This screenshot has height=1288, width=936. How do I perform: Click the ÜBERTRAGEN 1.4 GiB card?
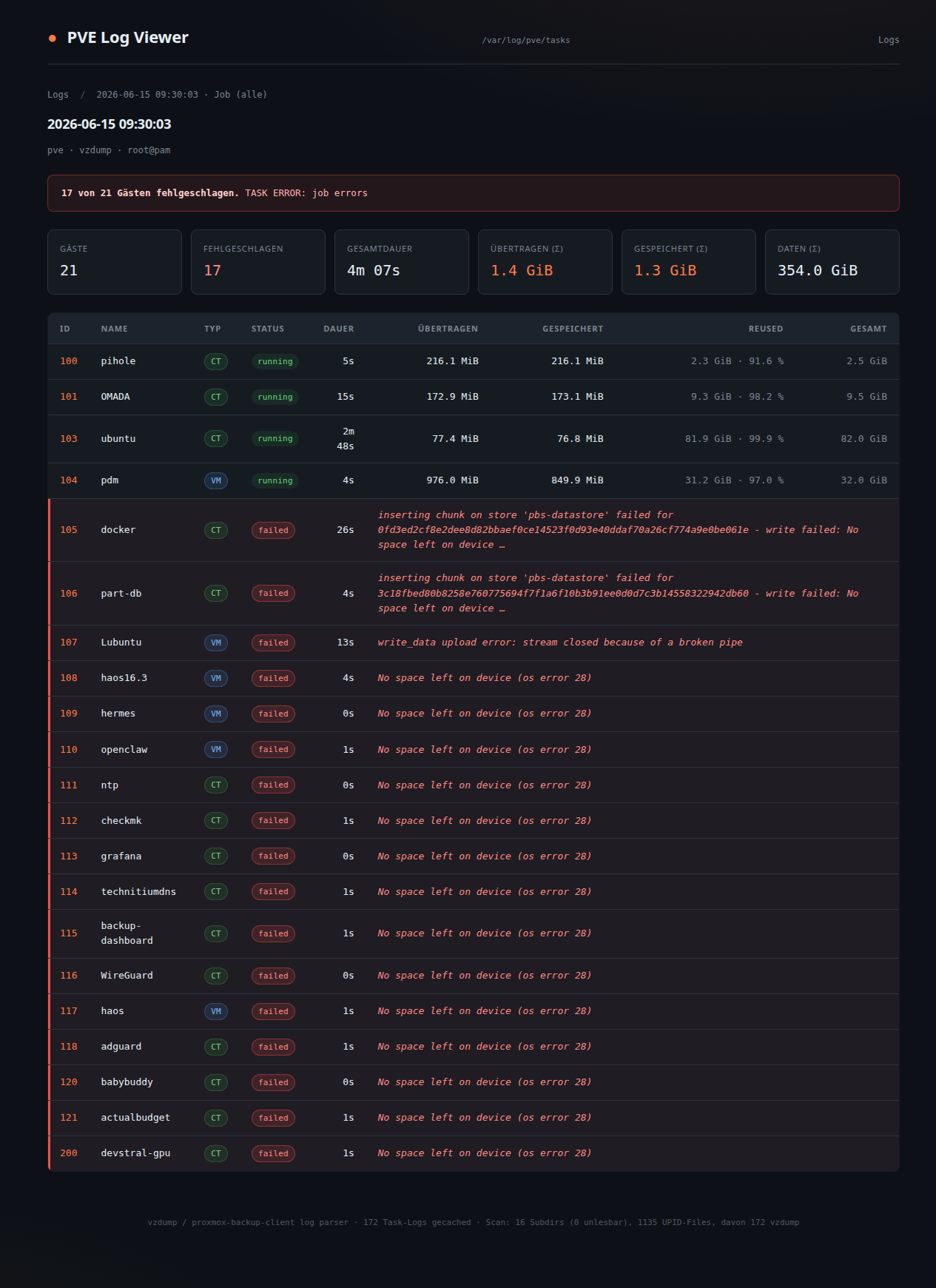545,262
